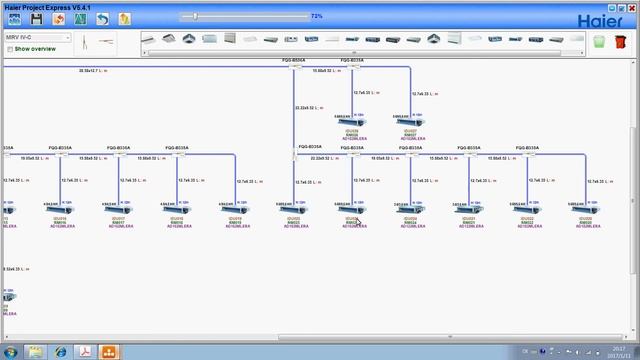Click the canvas horizontal scrollbar thumb

tap(450, 337)
